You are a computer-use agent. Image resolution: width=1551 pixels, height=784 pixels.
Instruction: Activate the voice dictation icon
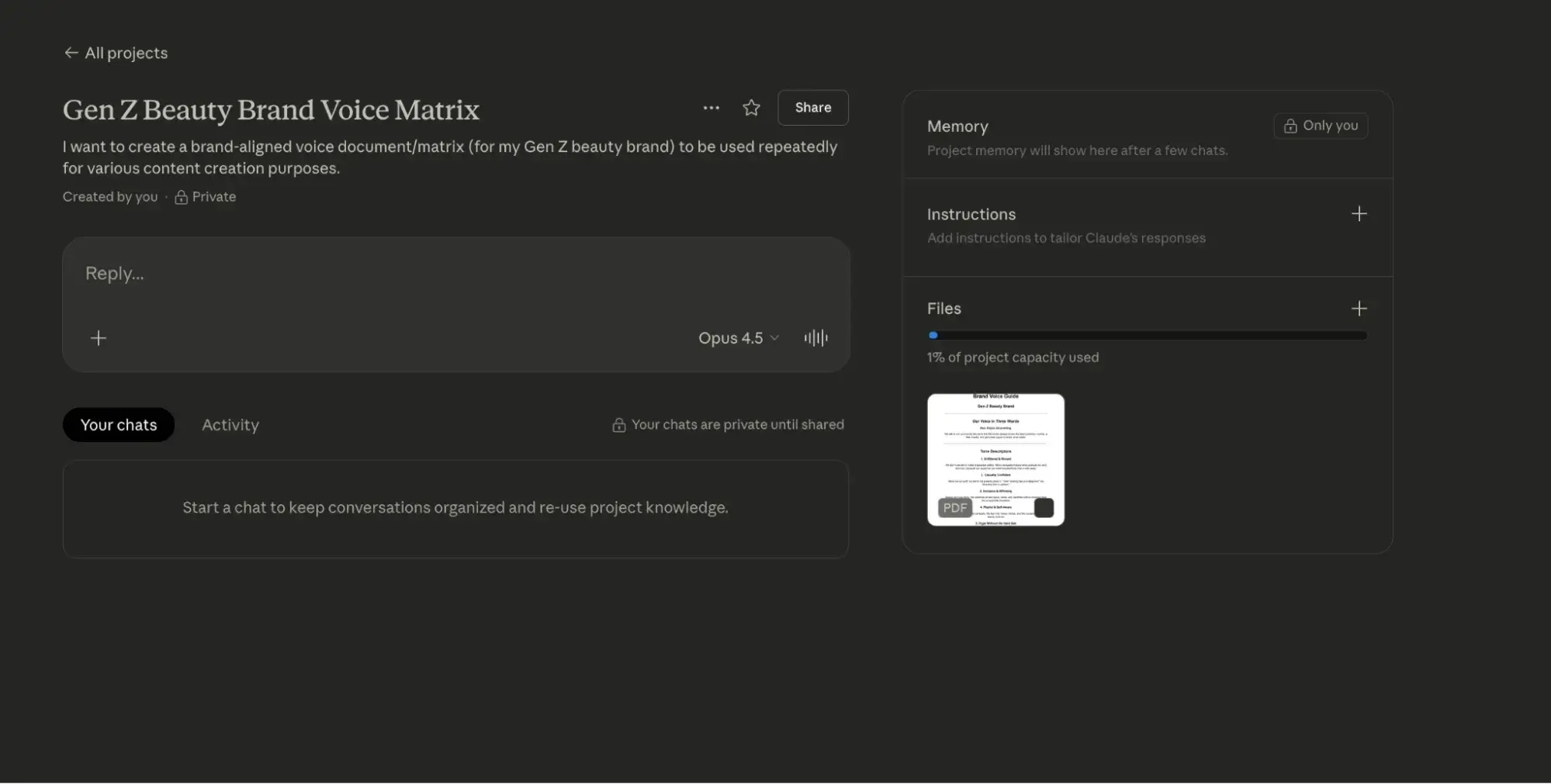tap(815, 338)
